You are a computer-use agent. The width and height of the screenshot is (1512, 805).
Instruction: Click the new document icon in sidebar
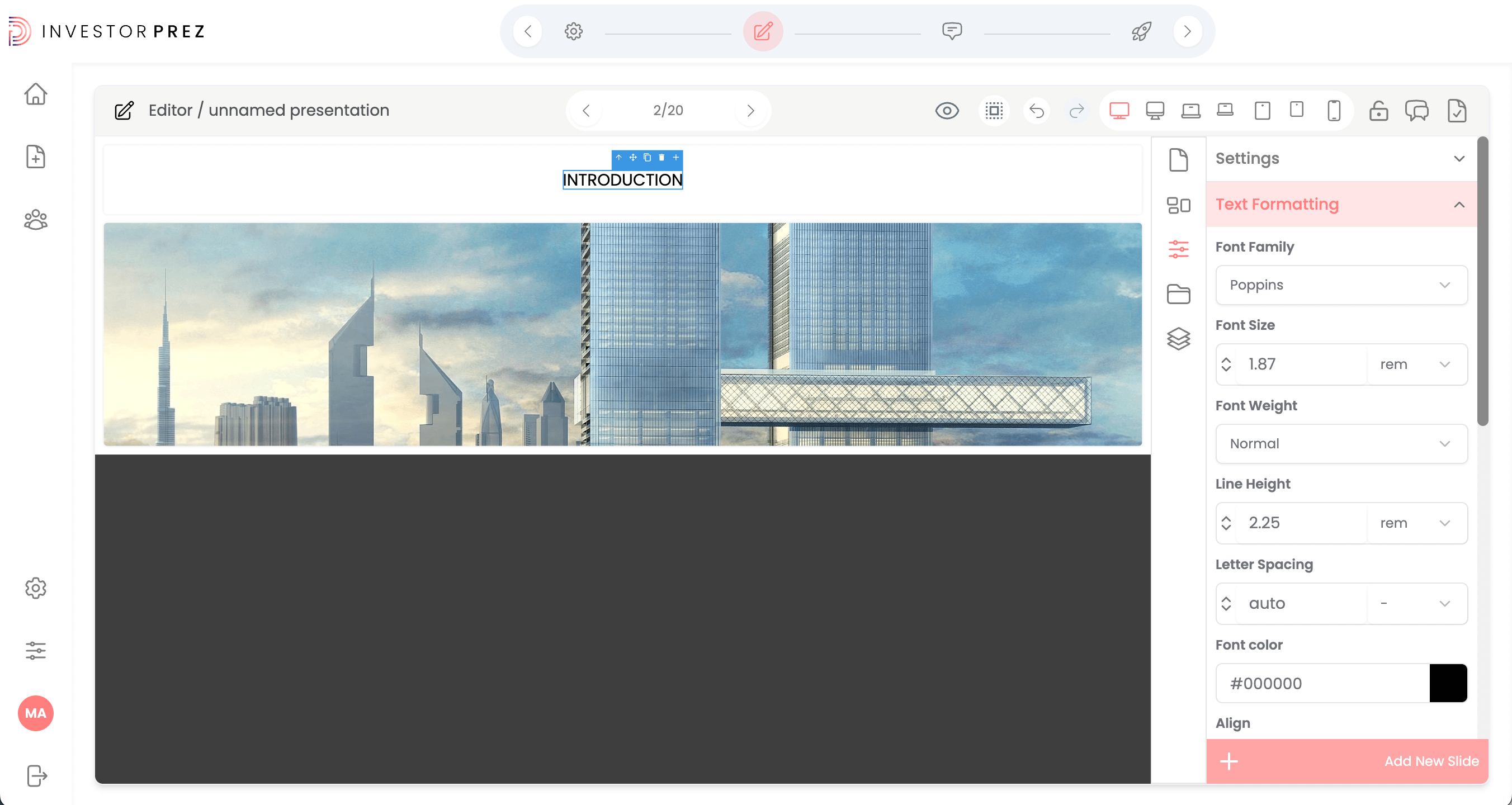36,157
